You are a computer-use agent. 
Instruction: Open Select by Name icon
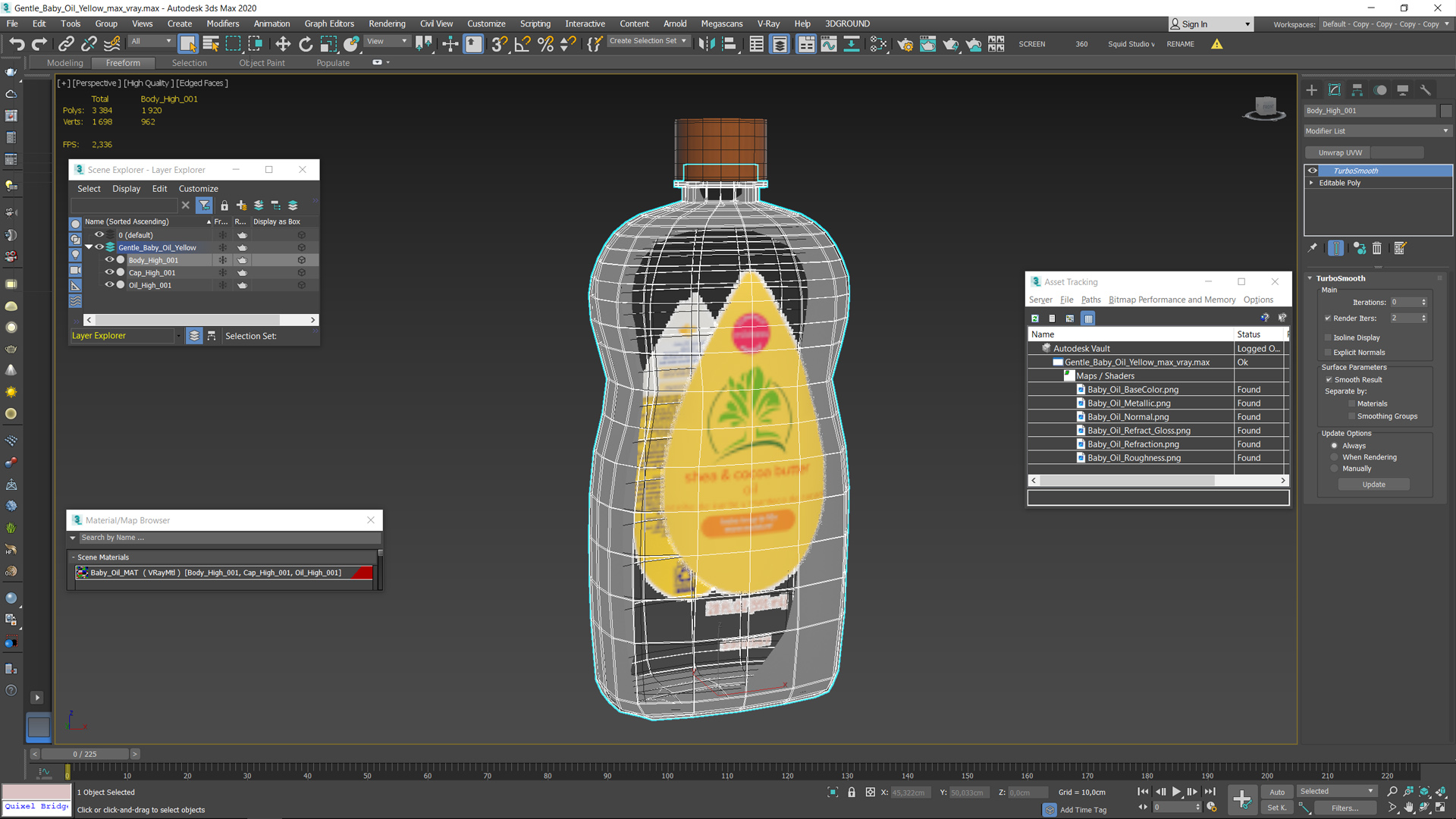tap(211, 44)
